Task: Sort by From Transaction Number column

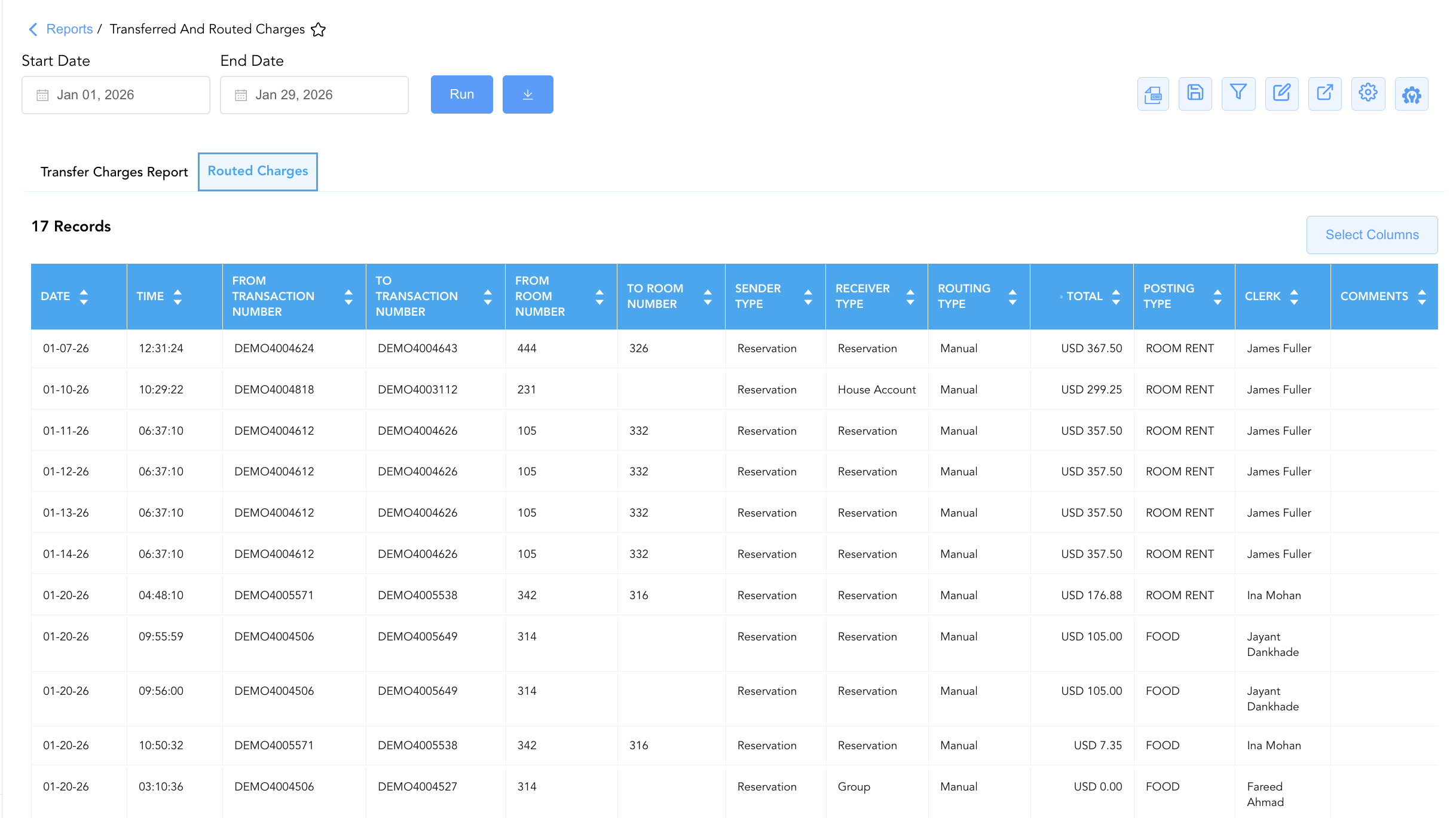Action: (x=348, y=297)
